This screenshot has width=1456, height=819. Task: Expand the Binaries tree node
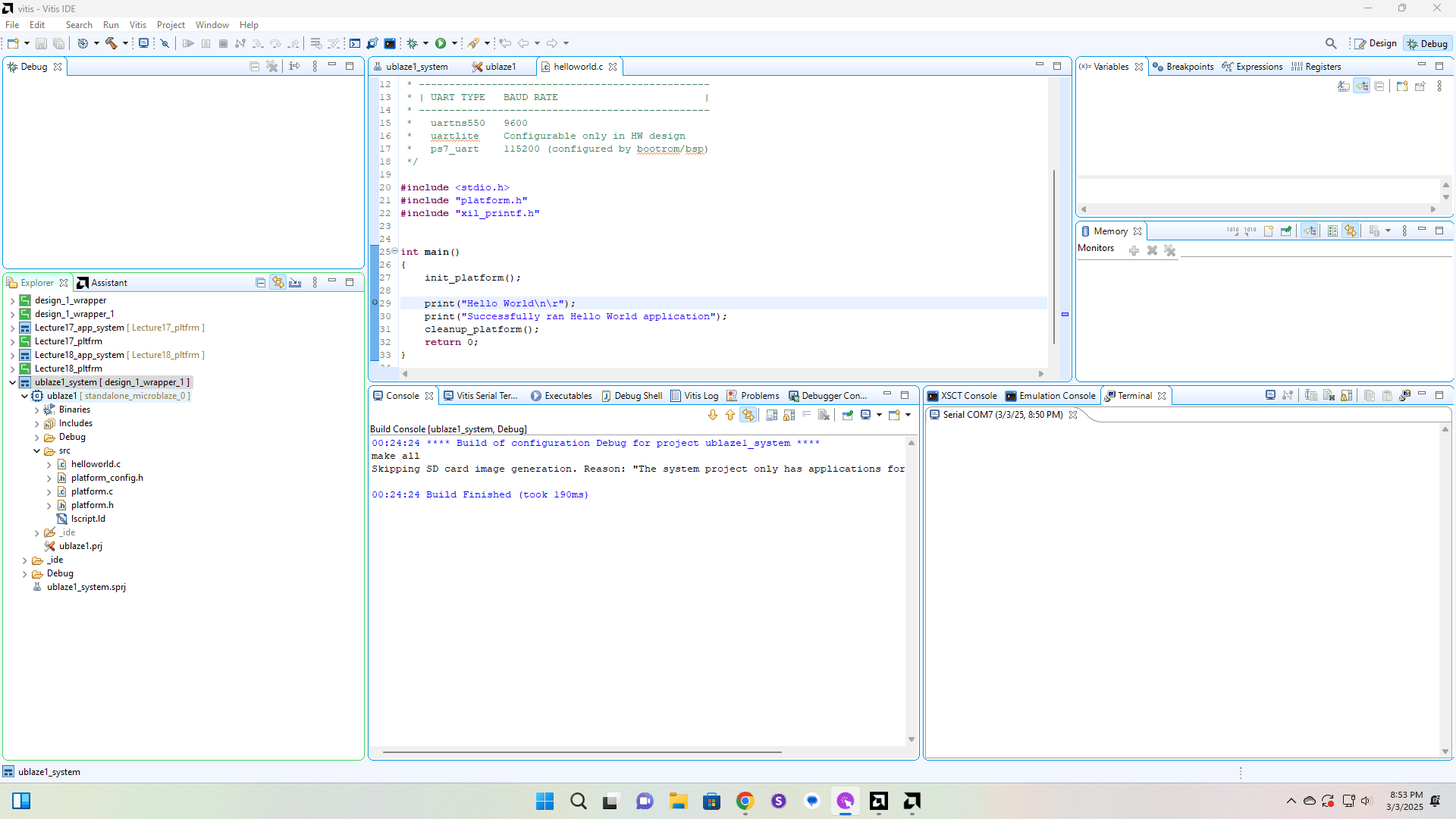pyautogui.click(x=36, y=409)
